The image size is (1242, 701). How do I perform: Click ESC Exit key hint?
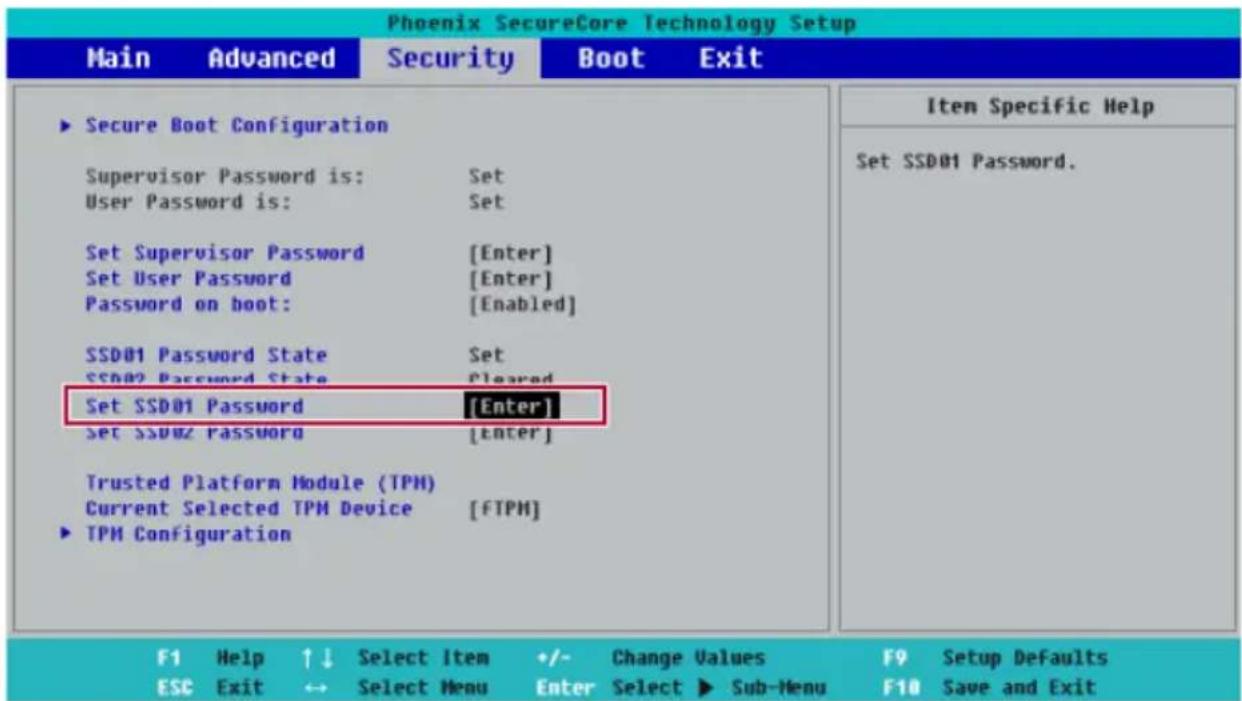pos(209,688)
